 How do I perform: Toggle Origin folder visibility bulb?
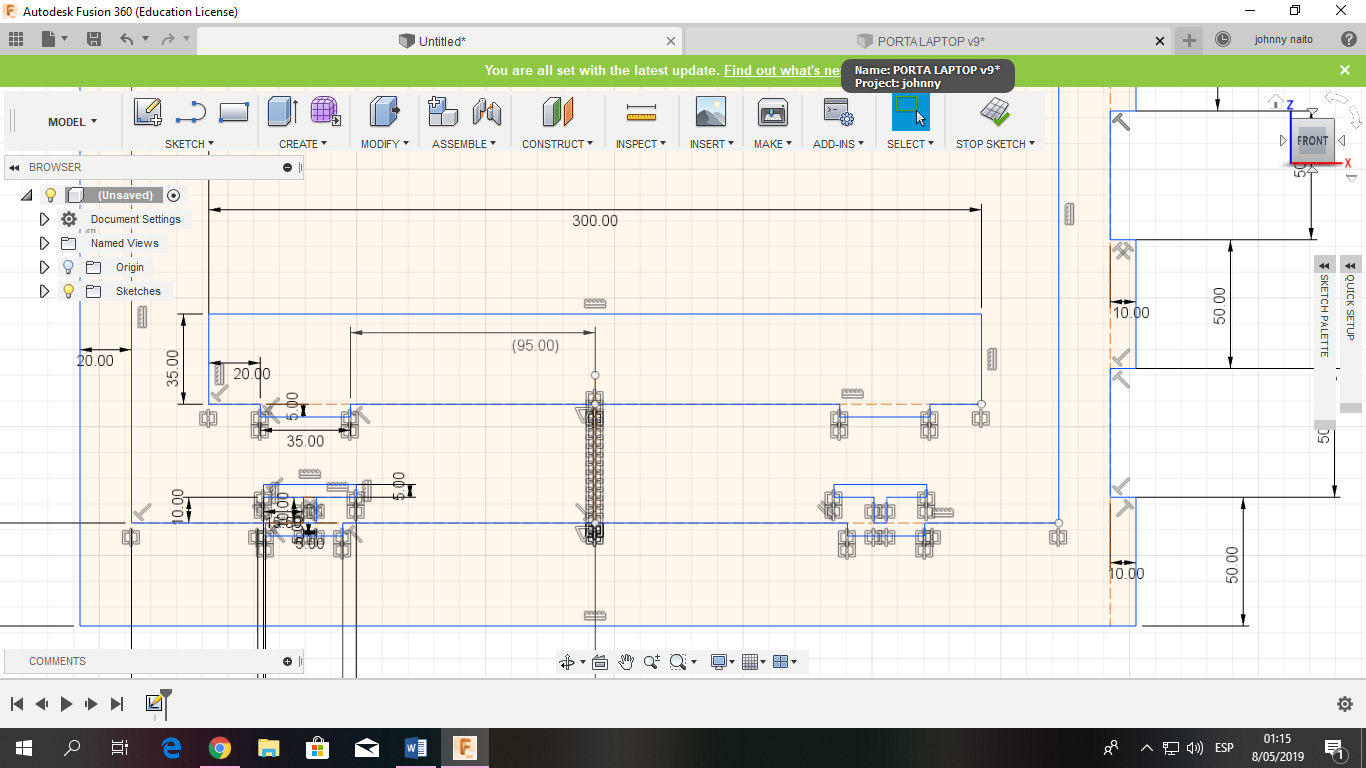pyautogui.click(x=68, y=267)
